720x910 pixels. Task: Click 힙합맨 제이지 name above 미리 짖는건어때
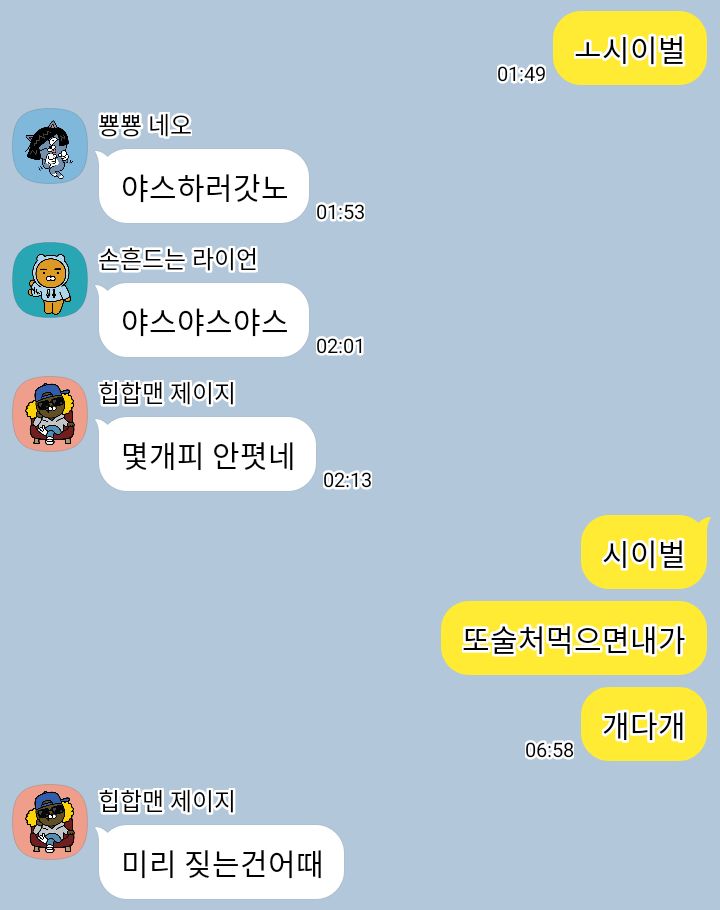coord(167,801)
